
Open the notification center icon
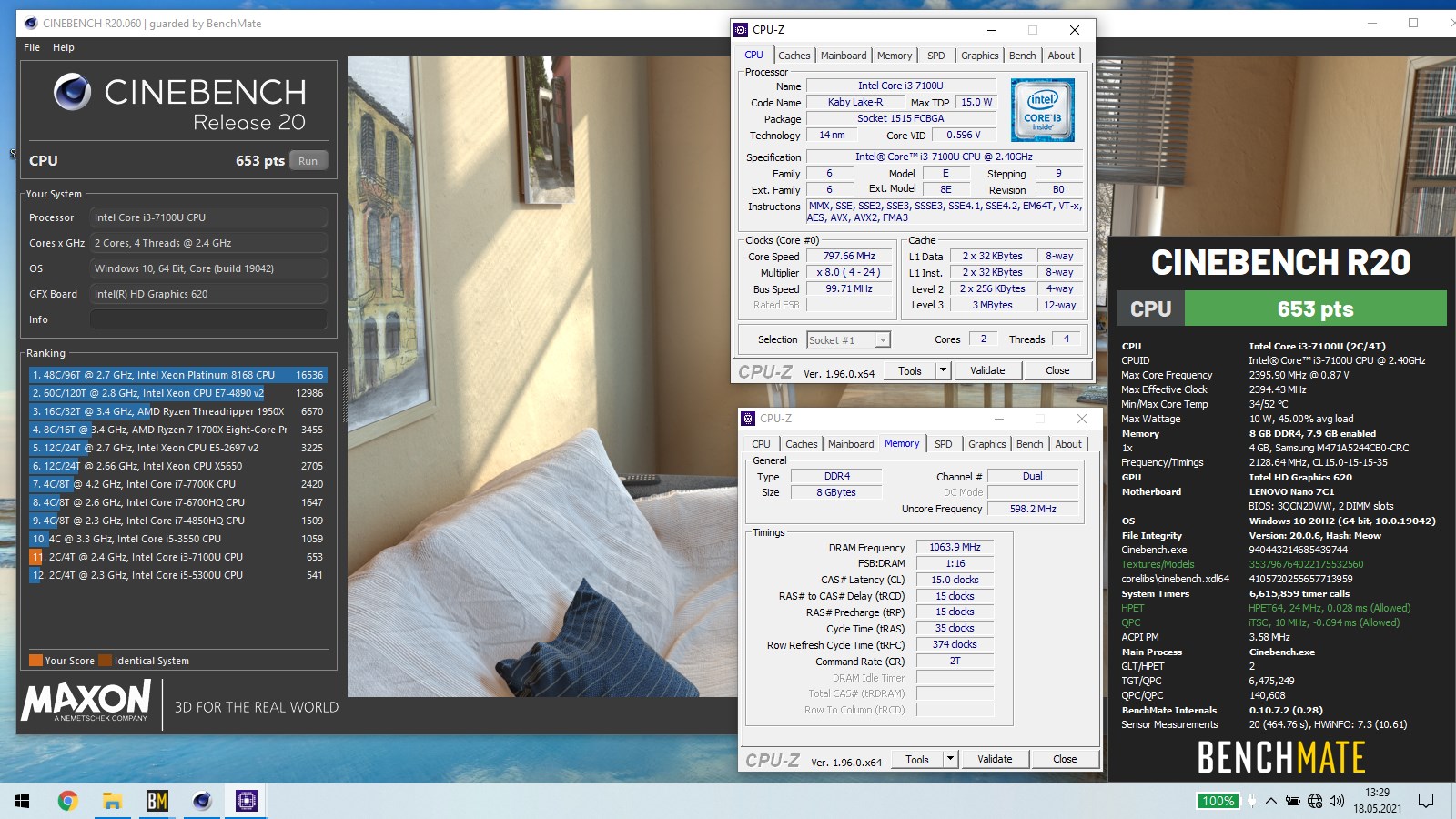(x=1426, y=801)
